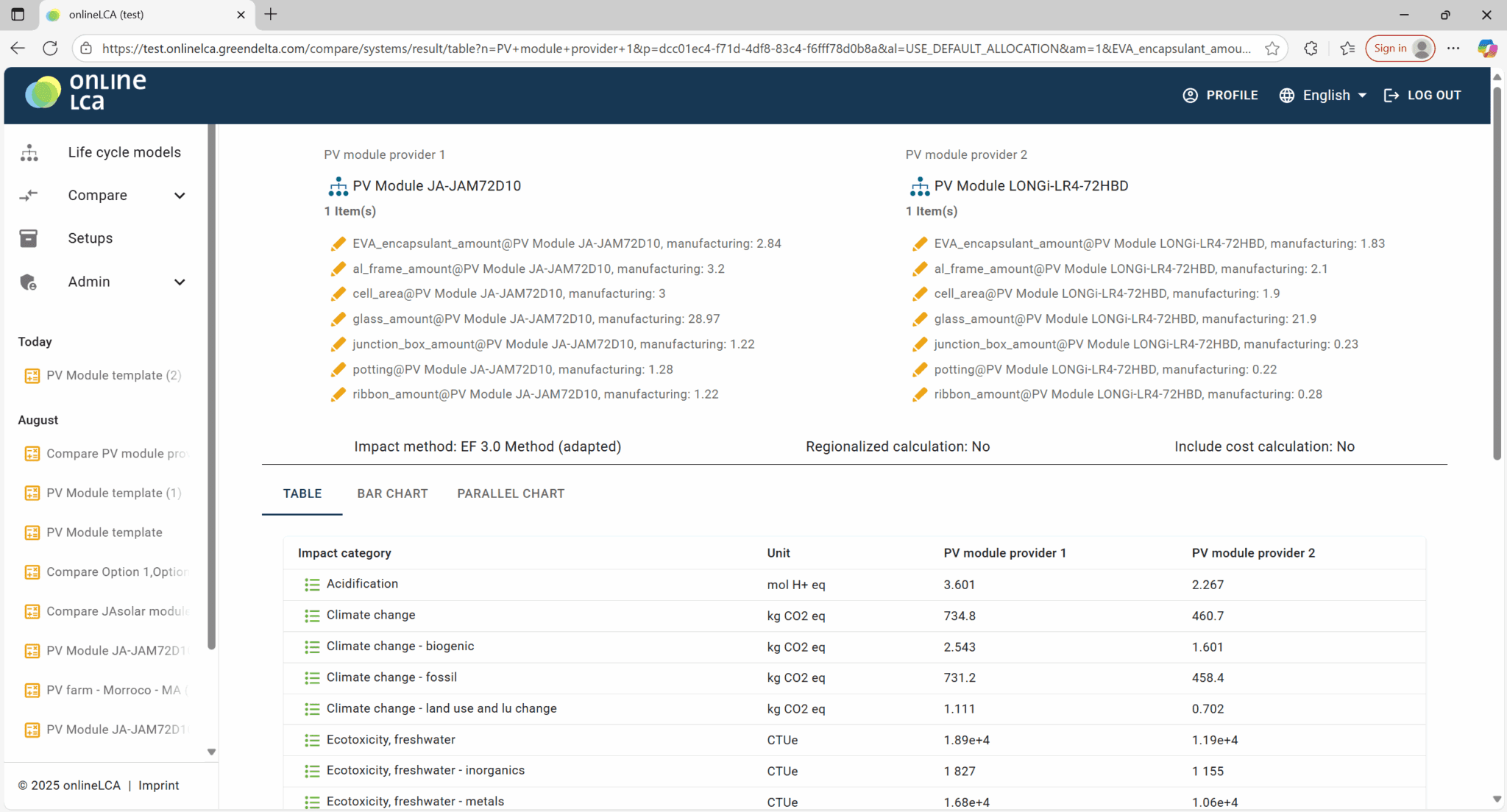Click pencil icon beside JA-JAM72D10 EVA_encapsulant_amount

point(338,243)
